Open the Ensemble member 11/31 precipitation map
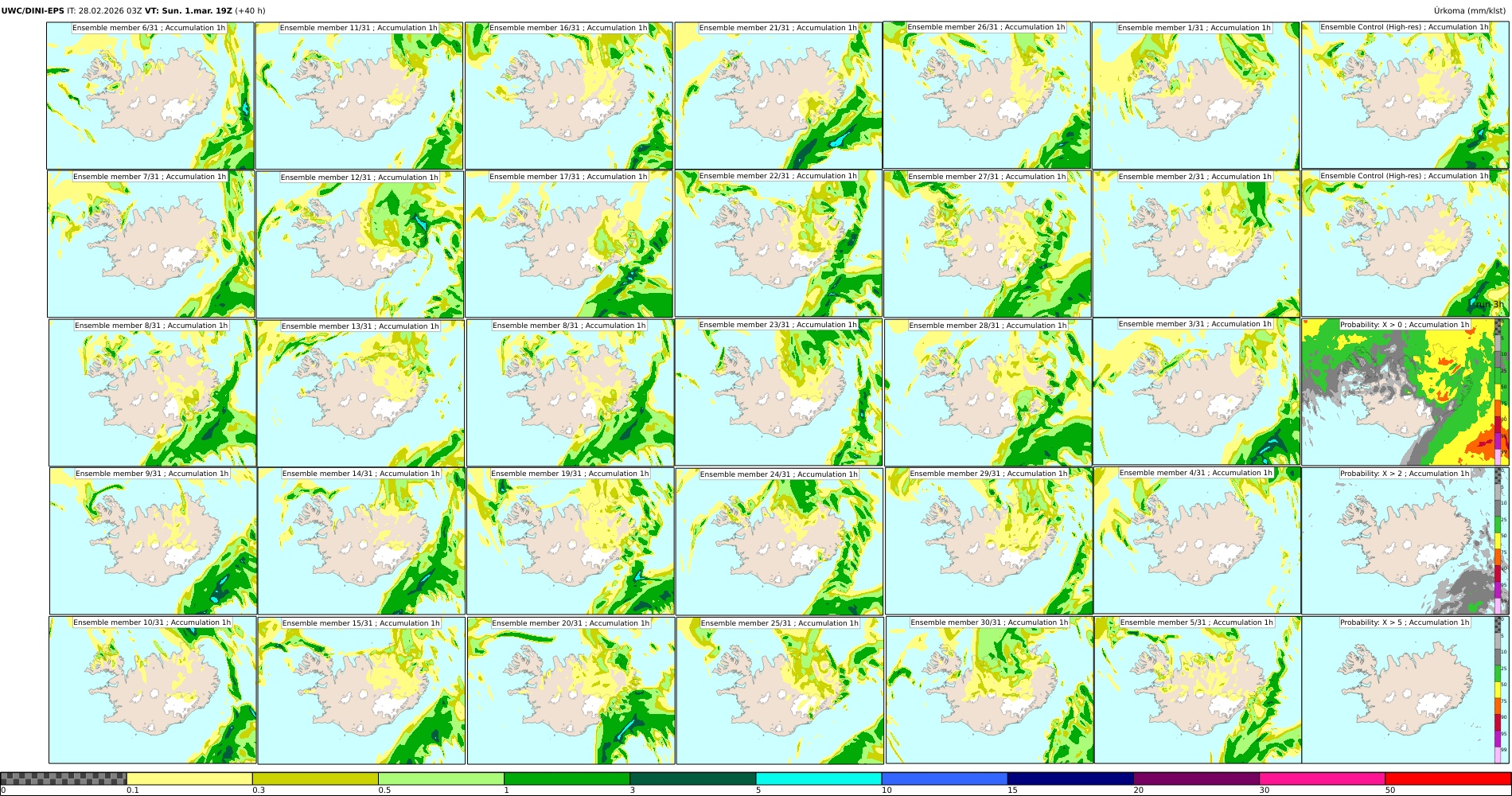This screenshot has width=1512, height=796. point(359,96)
